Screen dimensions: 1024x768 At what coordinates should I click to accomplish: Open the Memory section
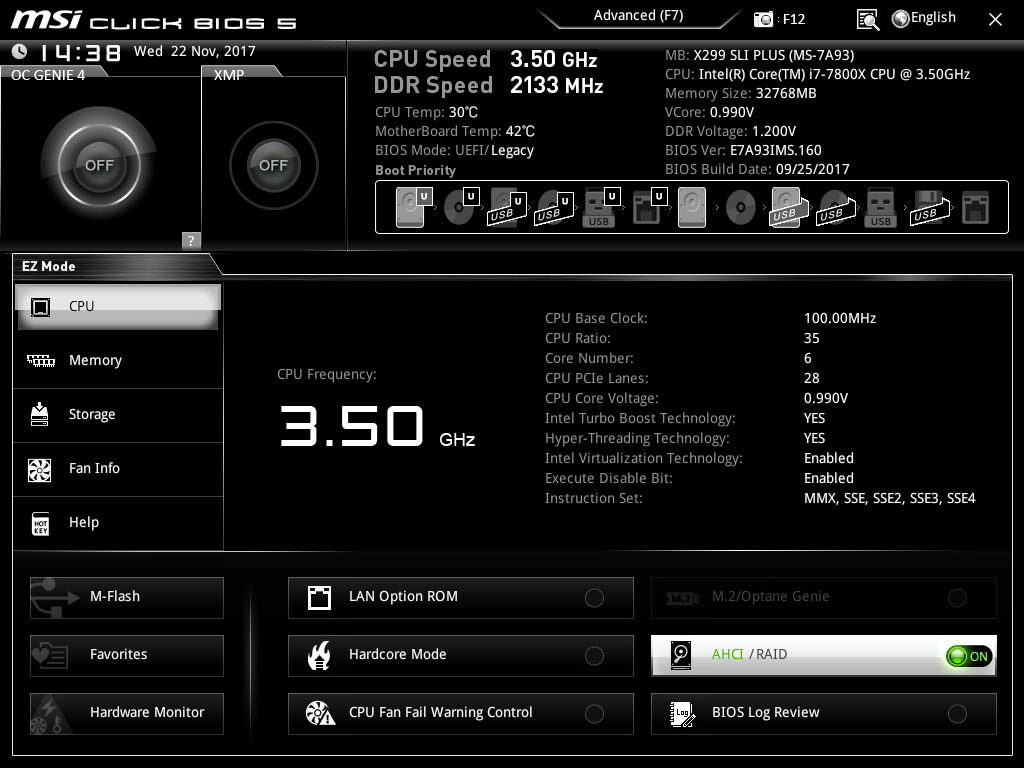(x=118, y=360)
